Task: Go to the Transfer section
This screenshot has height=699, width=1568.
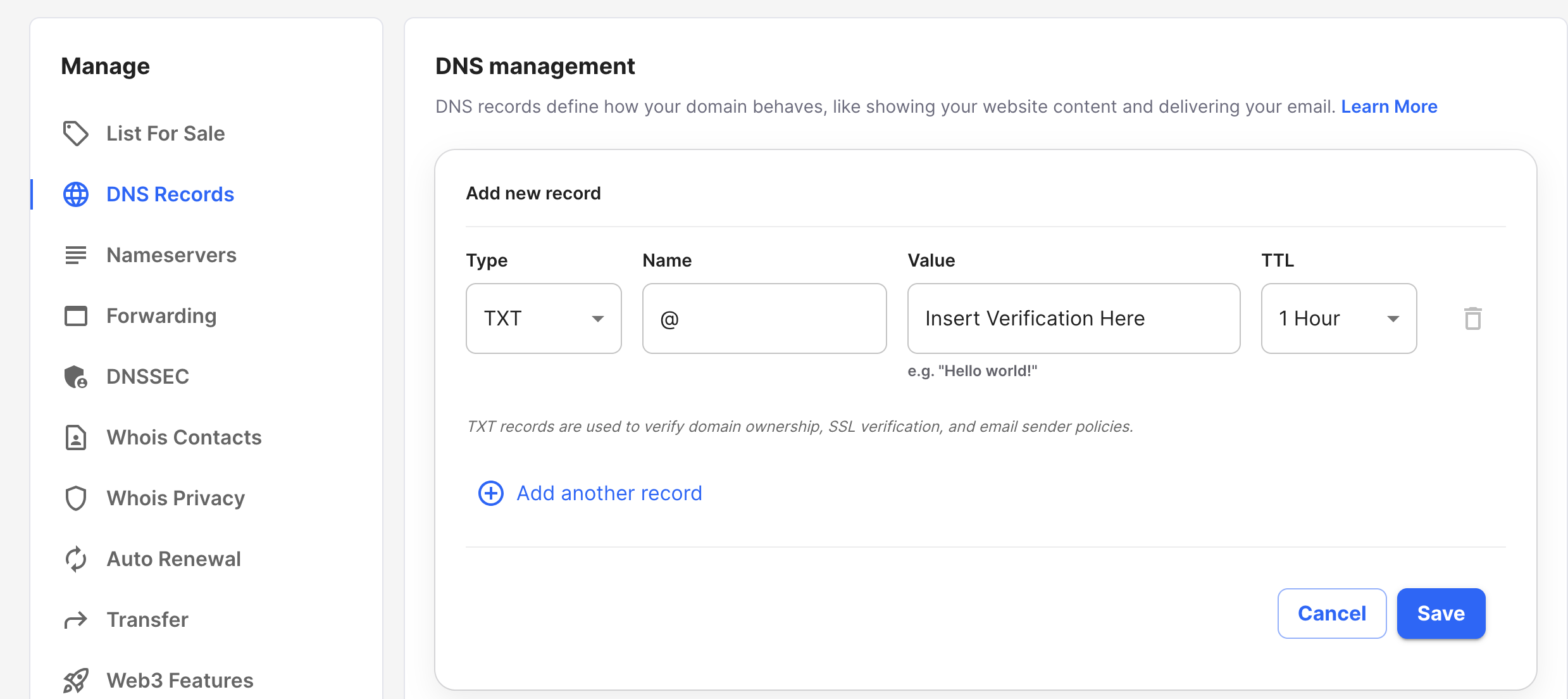Action: (147, 620)
